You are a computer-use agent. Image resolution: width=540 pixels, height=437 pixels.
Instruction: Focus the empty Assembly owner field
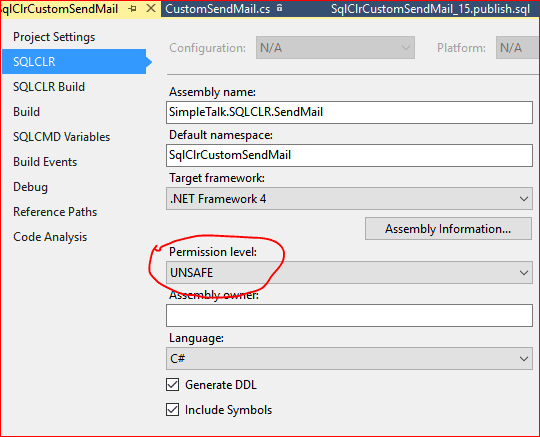point(349,315)
